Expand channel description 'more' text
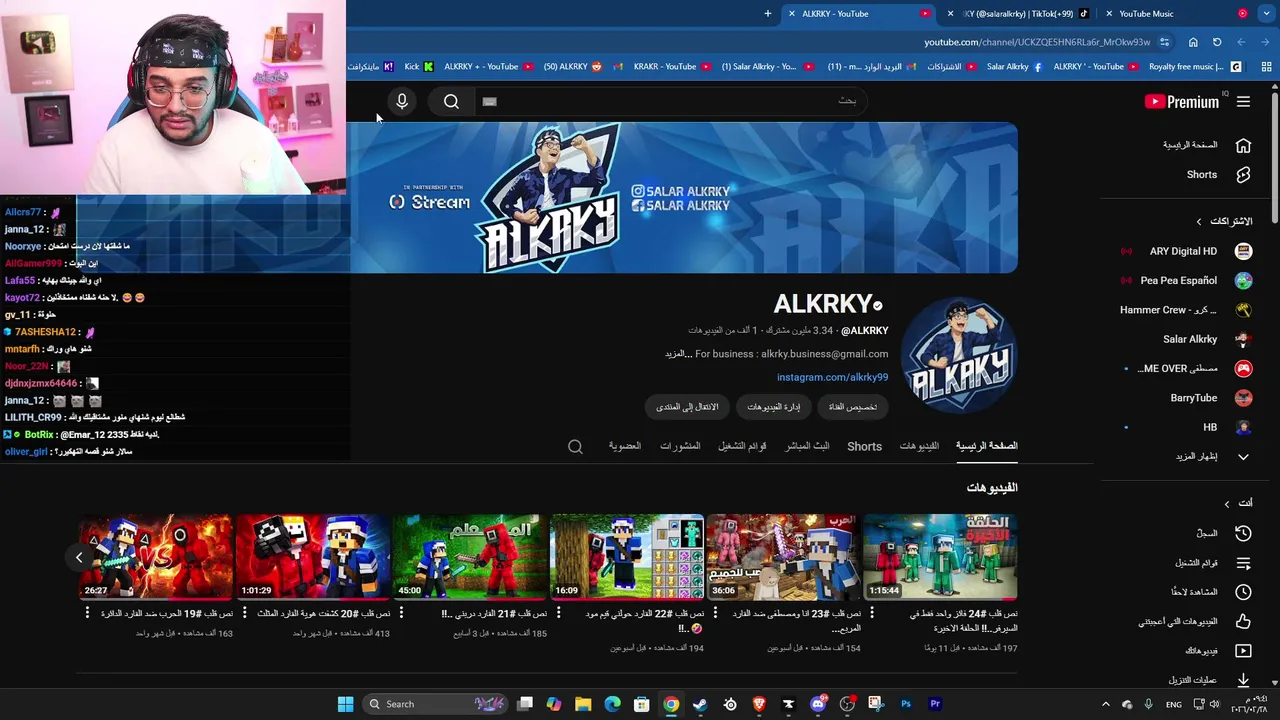1280x720 pixels. tap(679, 354)
